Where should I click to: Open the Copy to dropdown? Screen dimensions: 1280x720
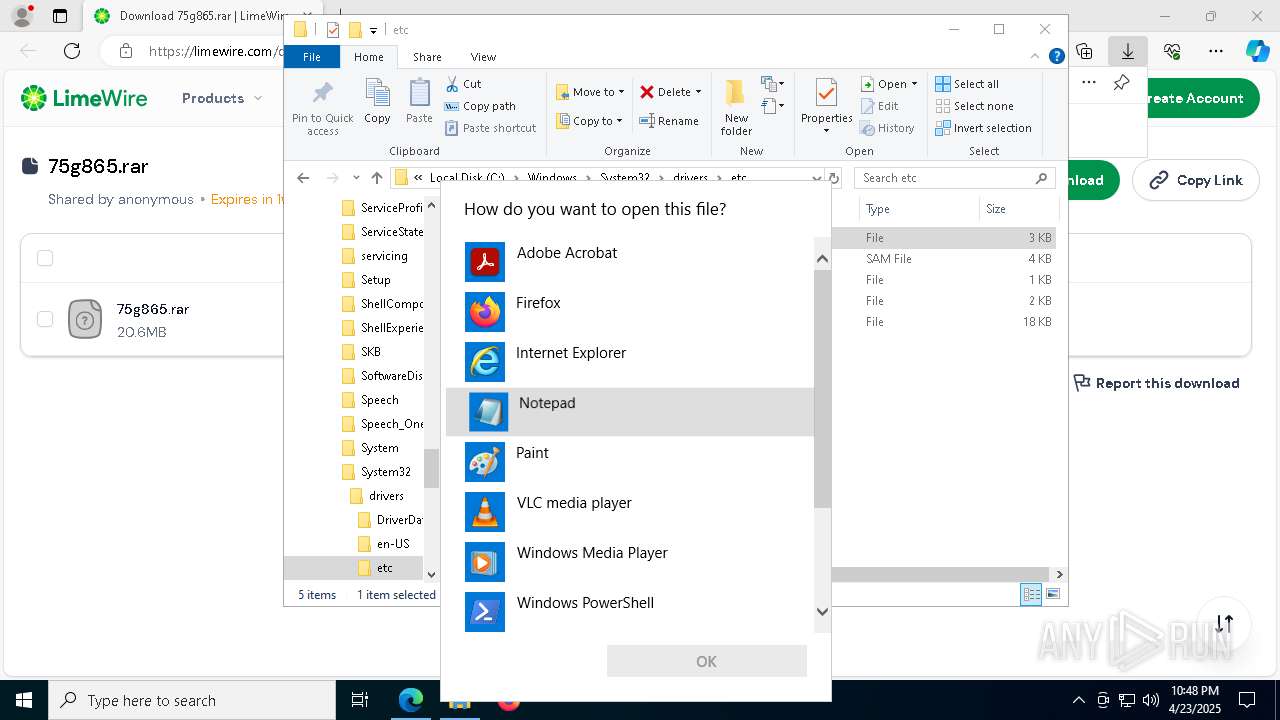click(x=589, y=121)
